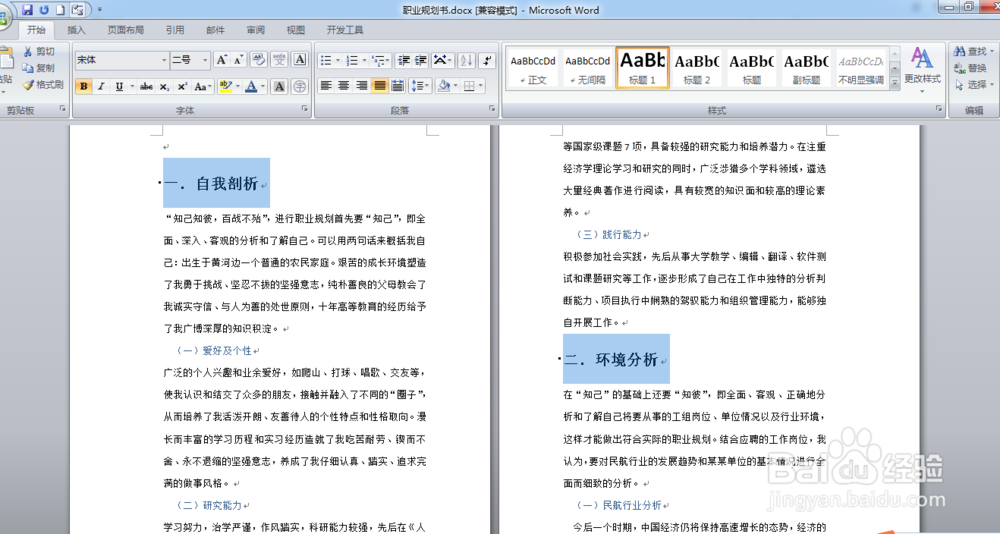Show or hide paragraph marks
Screen dimensions: 1000x534
pos(487,60)
